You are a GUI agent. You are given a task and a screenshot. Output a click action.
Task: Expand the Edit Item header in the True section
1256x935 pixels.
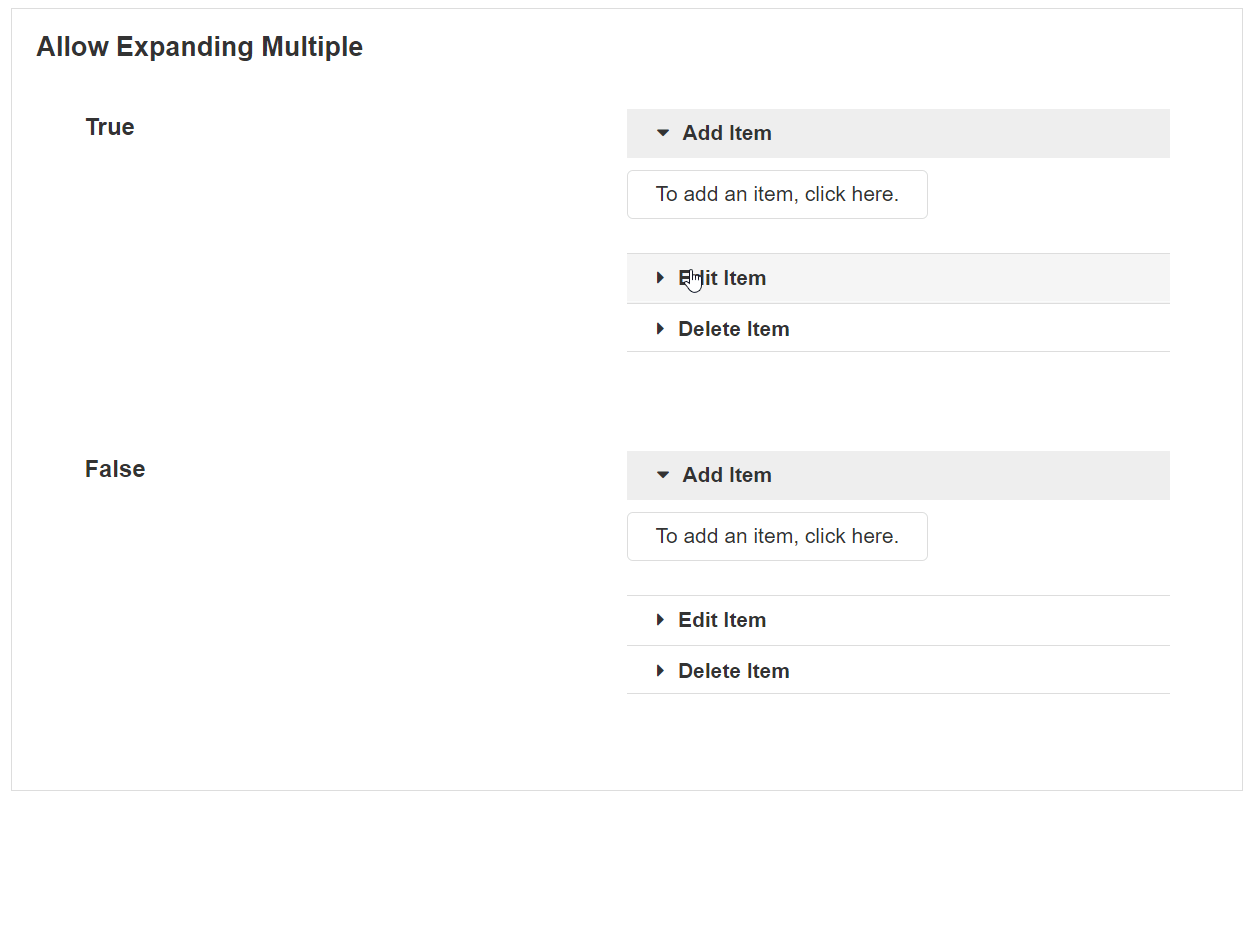(898, 278)
